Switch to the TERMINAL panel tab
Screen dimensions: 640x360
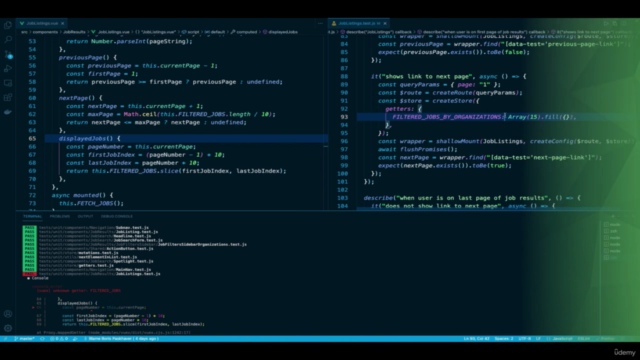tap(32, 216)
